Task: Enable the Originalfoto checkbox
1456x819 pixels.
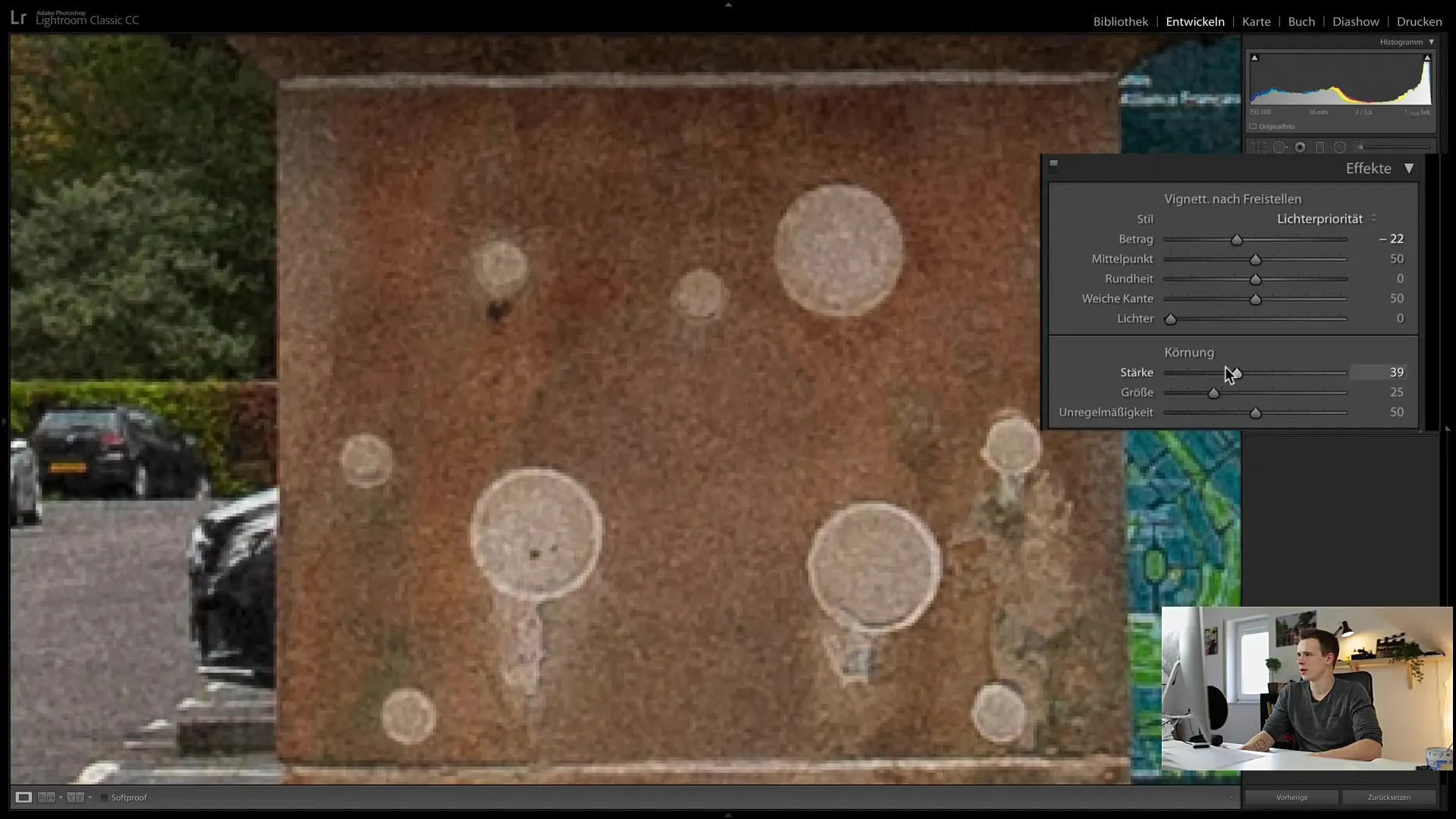Action: coord(1254,127)
